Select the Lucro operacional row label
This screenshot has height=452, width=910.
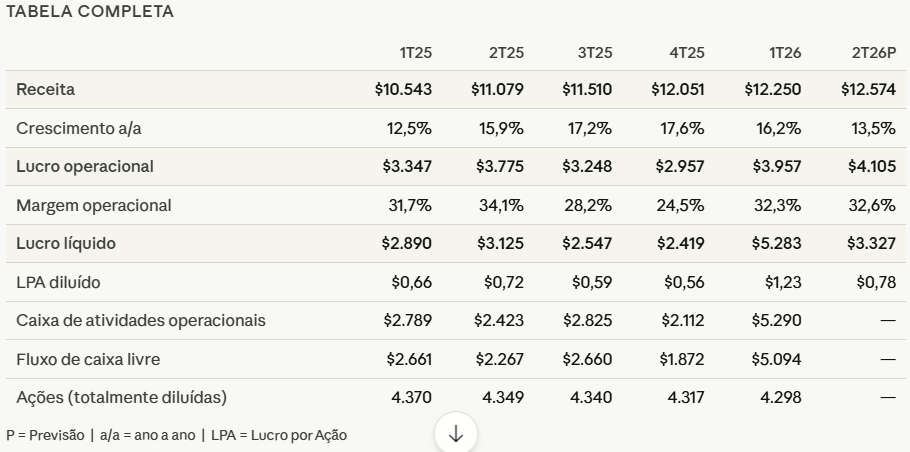[x=85, y=167]
